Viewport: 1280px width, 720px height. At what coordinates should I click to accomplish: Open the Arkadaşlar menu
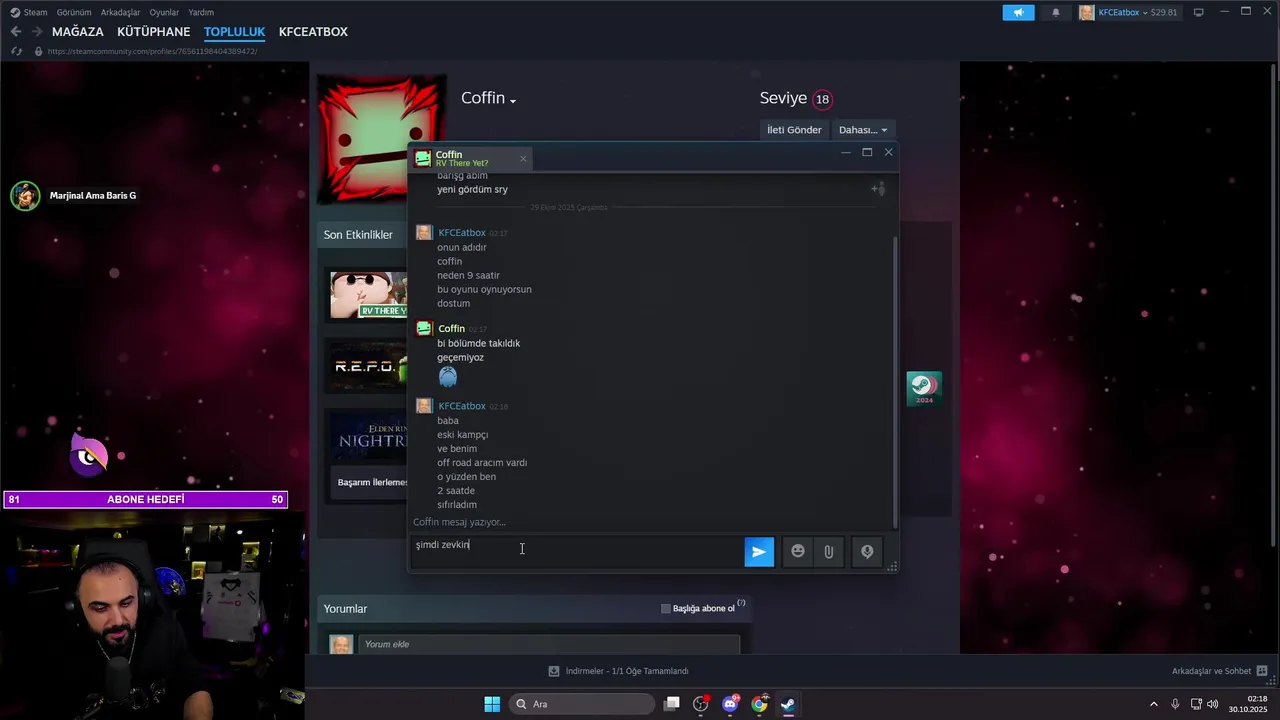(121, 12)
